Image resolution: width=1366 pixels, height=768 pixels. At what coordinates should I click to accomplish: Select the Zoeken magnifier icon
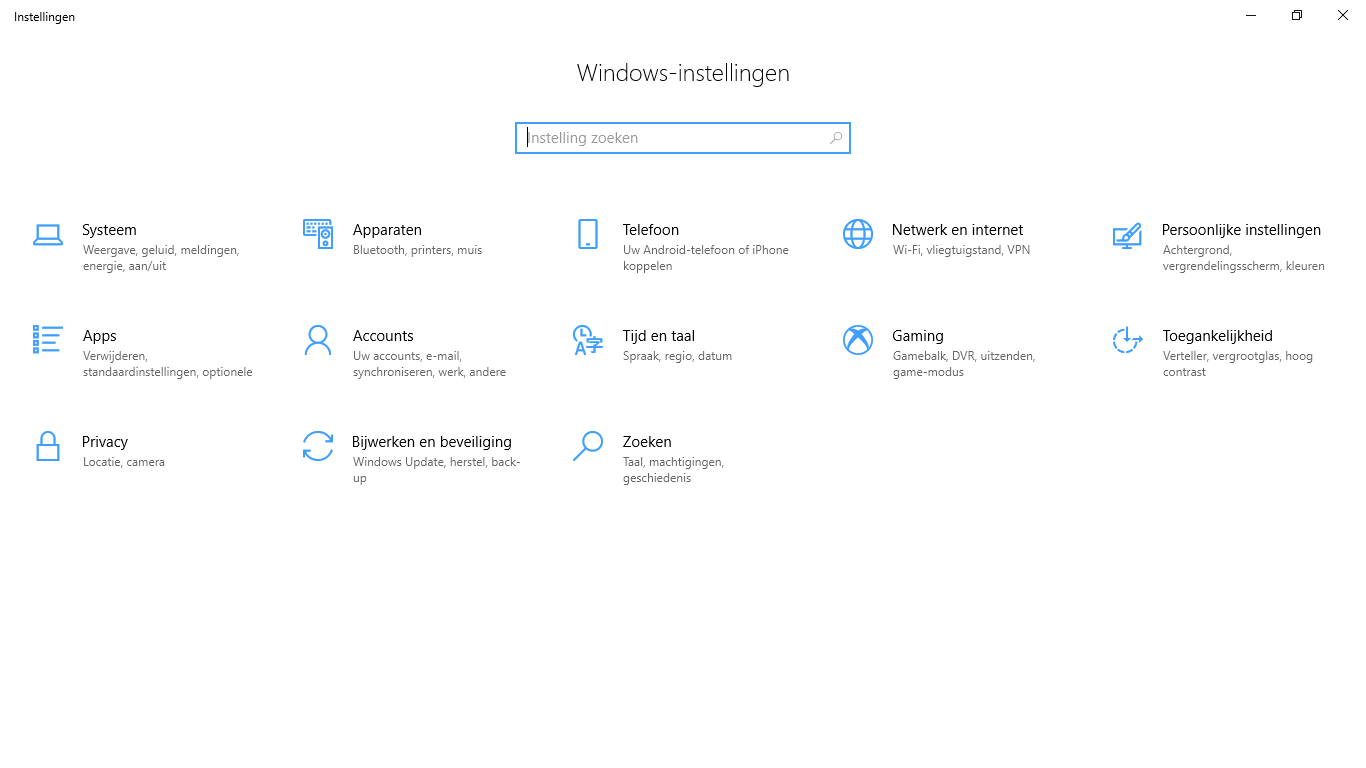[588, 446]
